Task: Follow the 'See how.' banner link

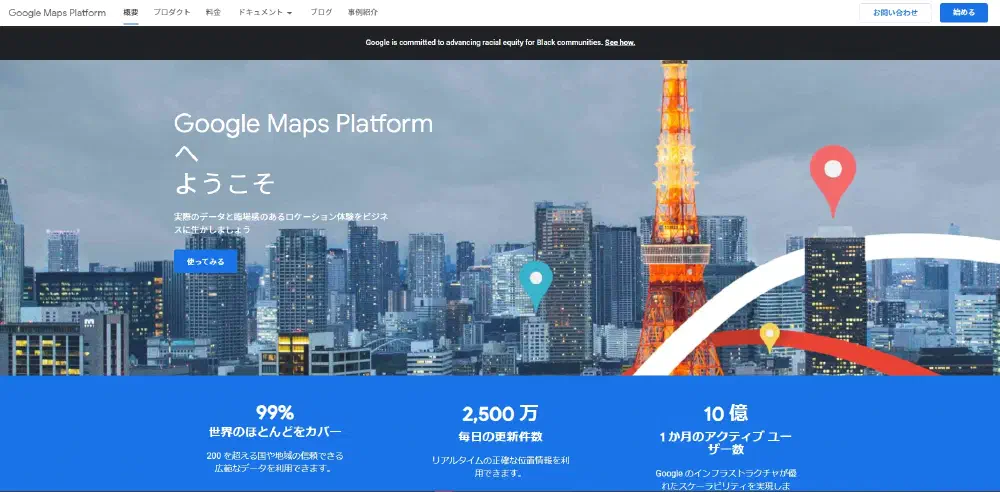Action: click(620, 43)
